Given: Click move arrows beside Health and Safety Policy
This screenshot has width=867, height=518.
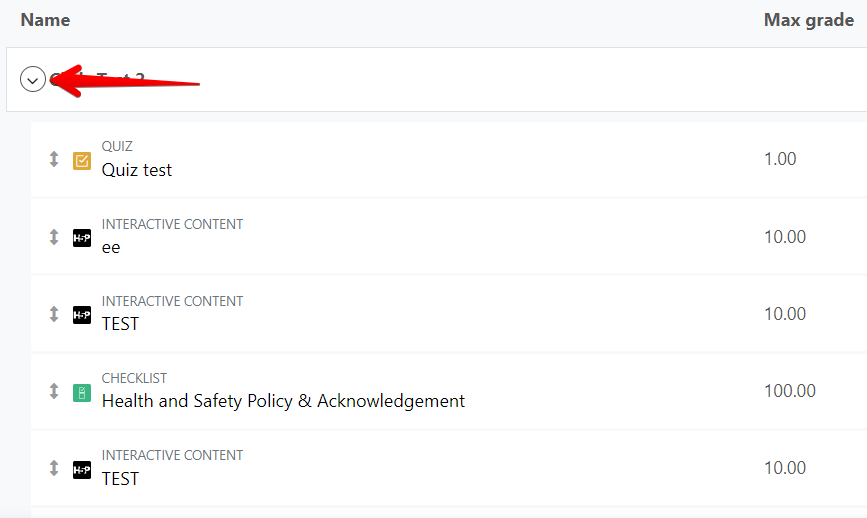Looking at the screenshot, I should pyautogui.click(x=54, y=391).
